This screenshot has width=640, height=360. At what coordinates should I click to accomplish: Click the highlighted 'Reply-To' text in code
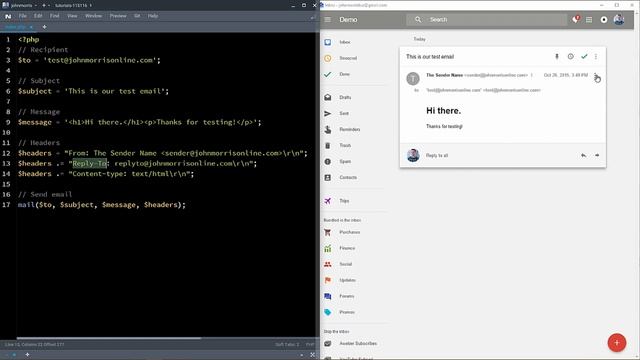(x=90, y=164)
